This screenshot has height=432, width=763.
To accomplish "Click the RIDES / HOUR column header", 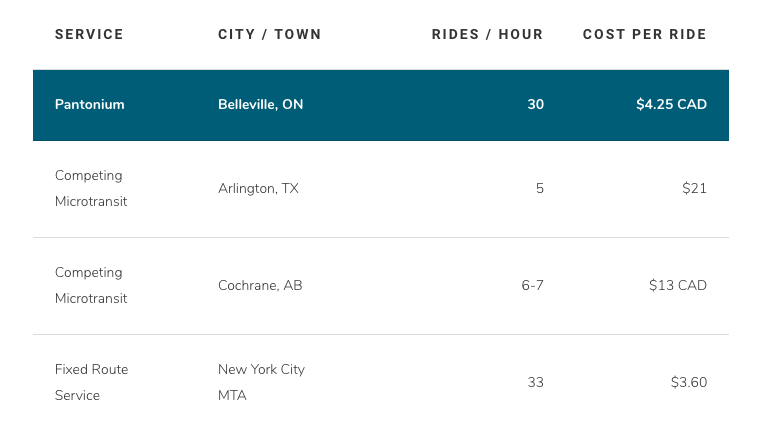I will point(487,35).
